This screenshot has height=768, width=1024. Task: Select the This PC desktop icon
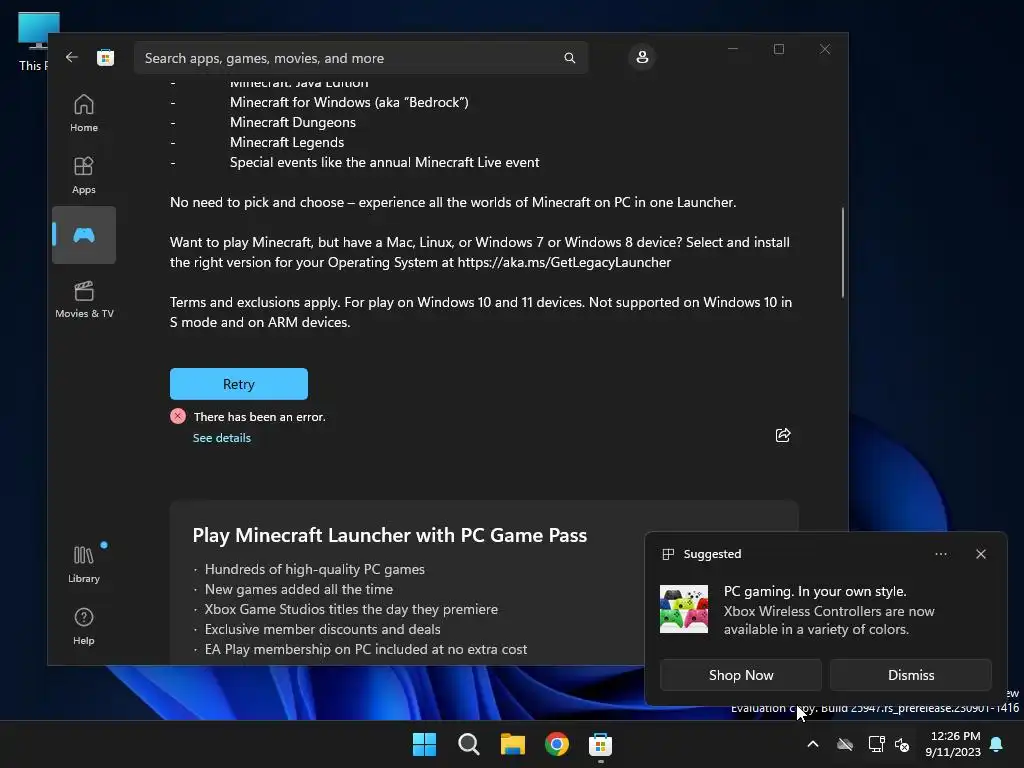point(35,42)
